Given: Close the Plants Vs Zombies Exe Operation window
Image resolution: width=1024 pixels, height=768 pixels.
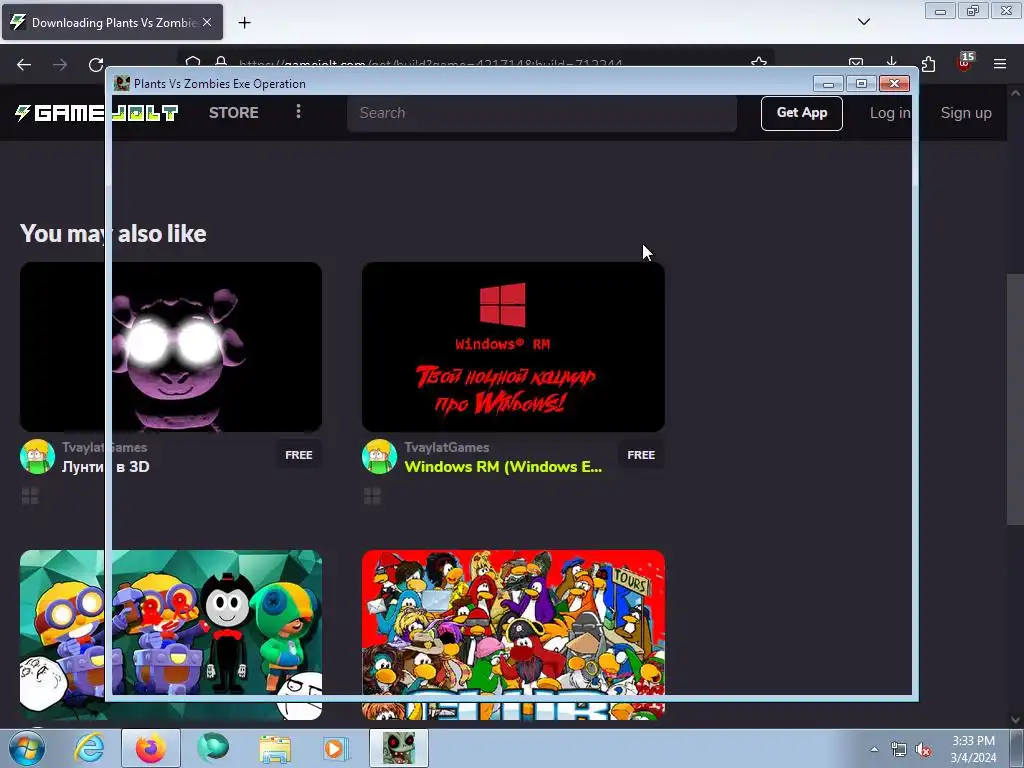Looking at the screenshot, I should (x=894, y=84).
